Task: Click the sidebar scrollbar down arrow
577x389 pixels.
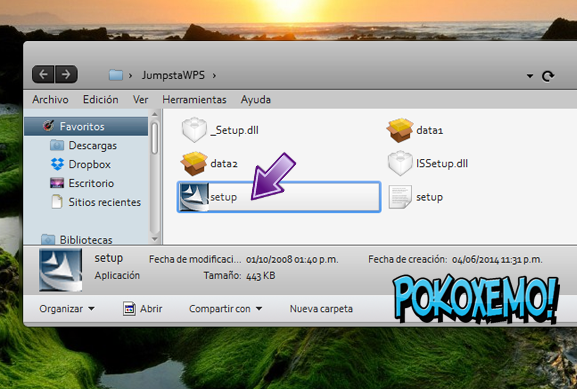Action: (x=155, y=239)
